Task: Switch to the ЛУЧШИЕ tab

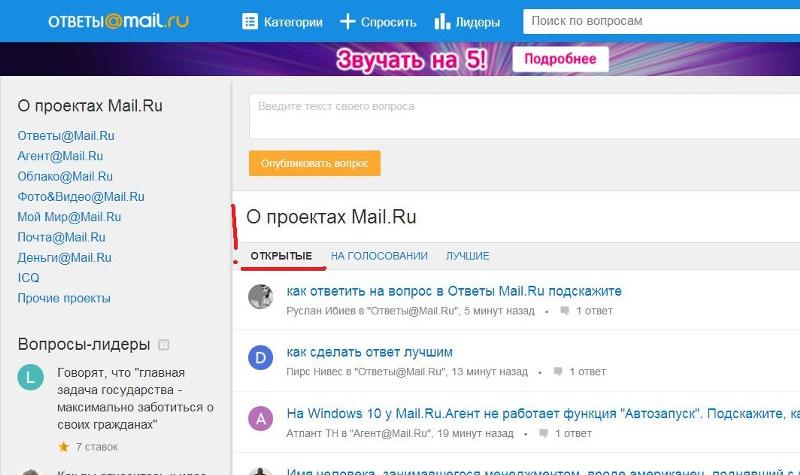Action: (468, 256)
